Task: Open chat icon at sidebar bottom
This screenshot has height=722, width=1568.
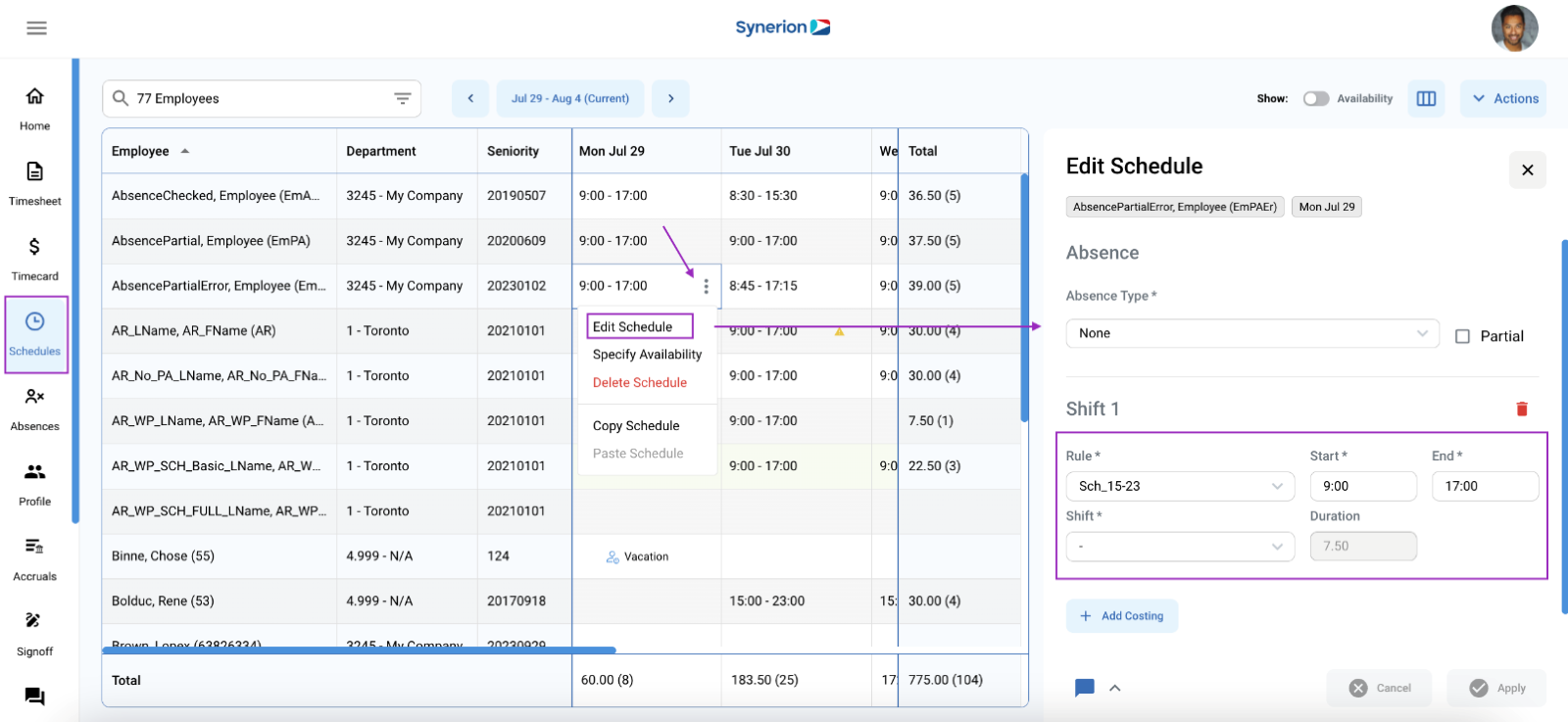Action: [x=34, y=697]
